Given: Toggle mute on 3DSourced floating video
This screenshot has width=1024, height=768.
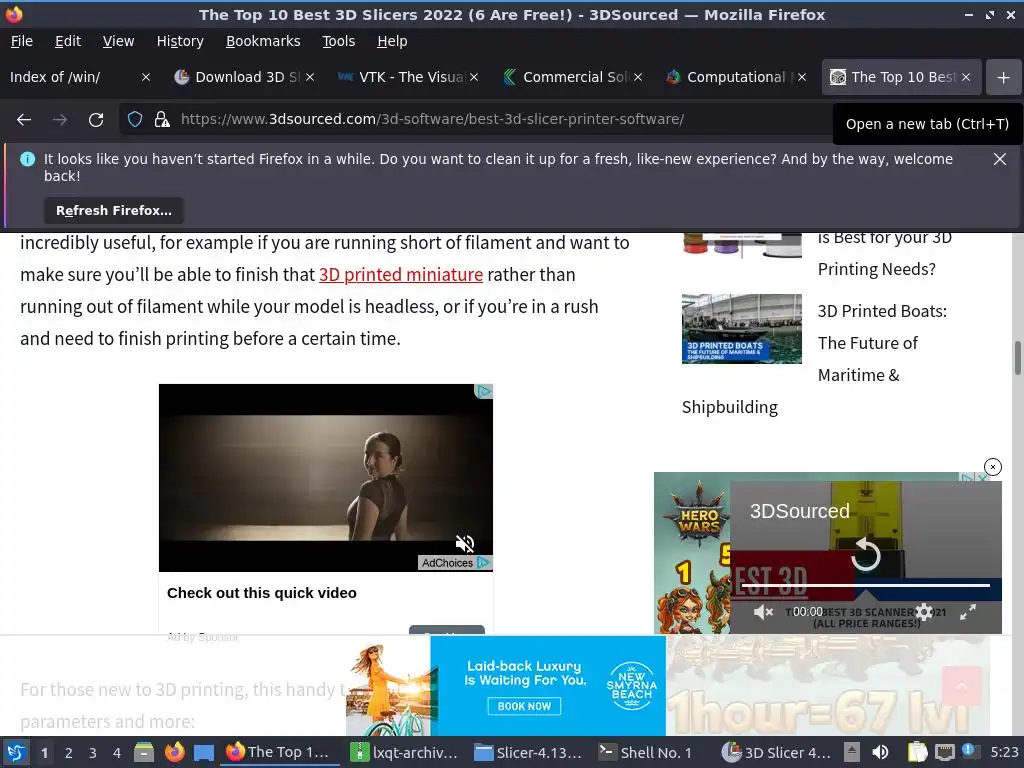Looking at the screenshot, I should [x=763, y=612].
